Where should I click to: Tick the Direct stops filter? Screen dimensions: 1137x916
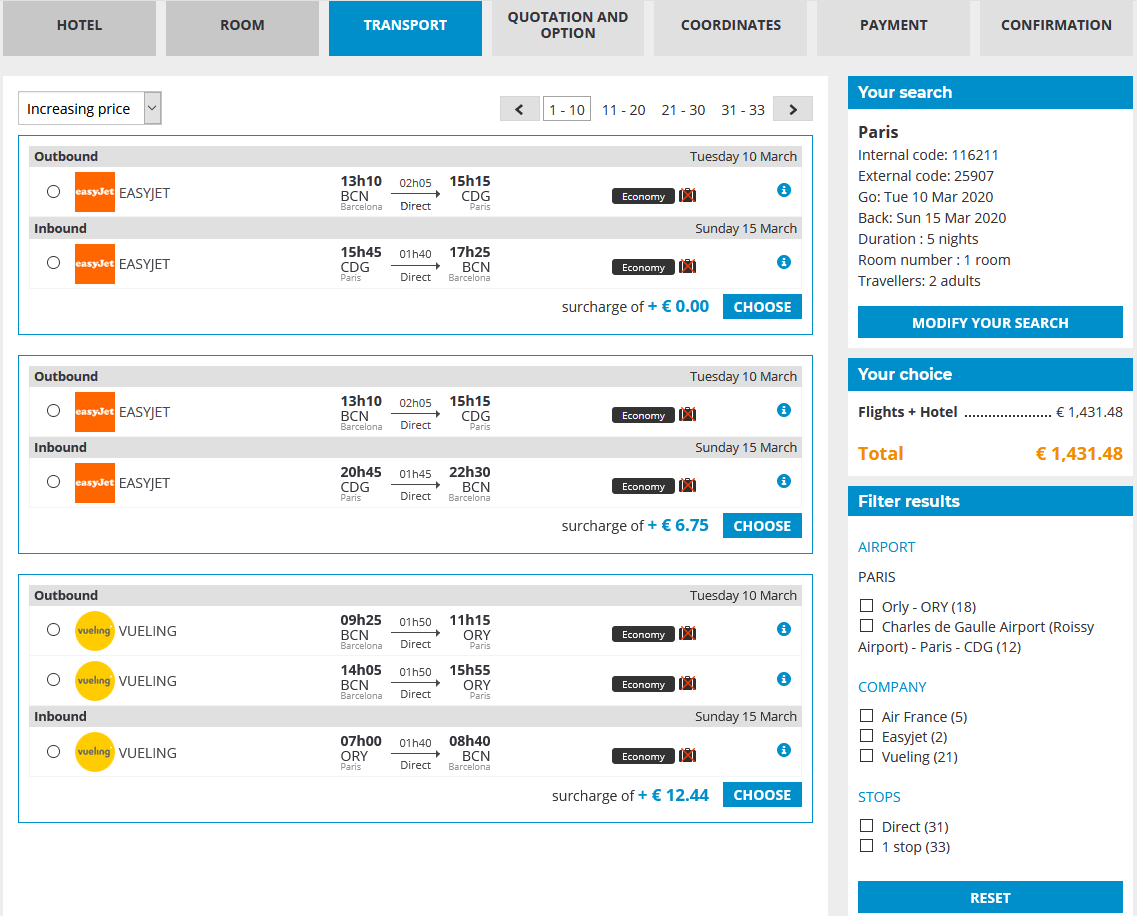[867, 826]
